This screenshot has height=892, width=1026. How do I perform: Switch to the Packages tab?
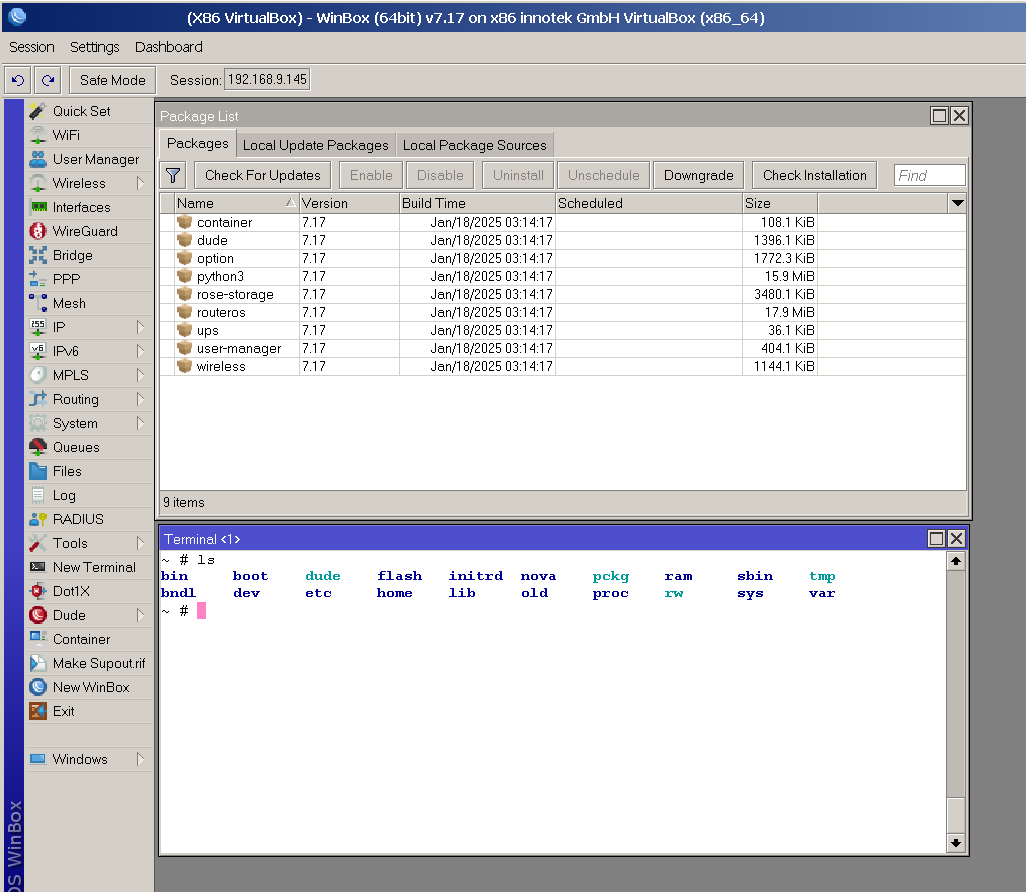[198, 143]
